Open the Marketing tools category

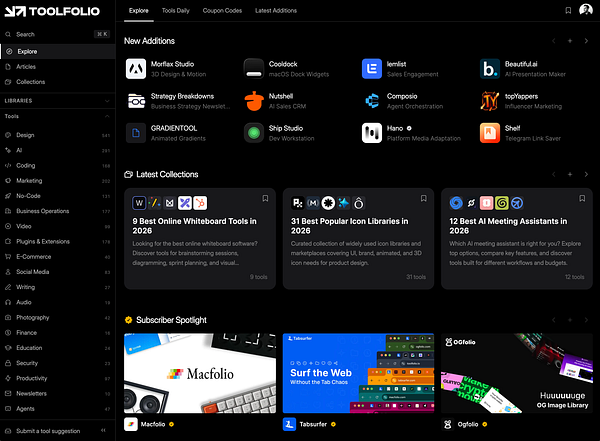point(58,181)
